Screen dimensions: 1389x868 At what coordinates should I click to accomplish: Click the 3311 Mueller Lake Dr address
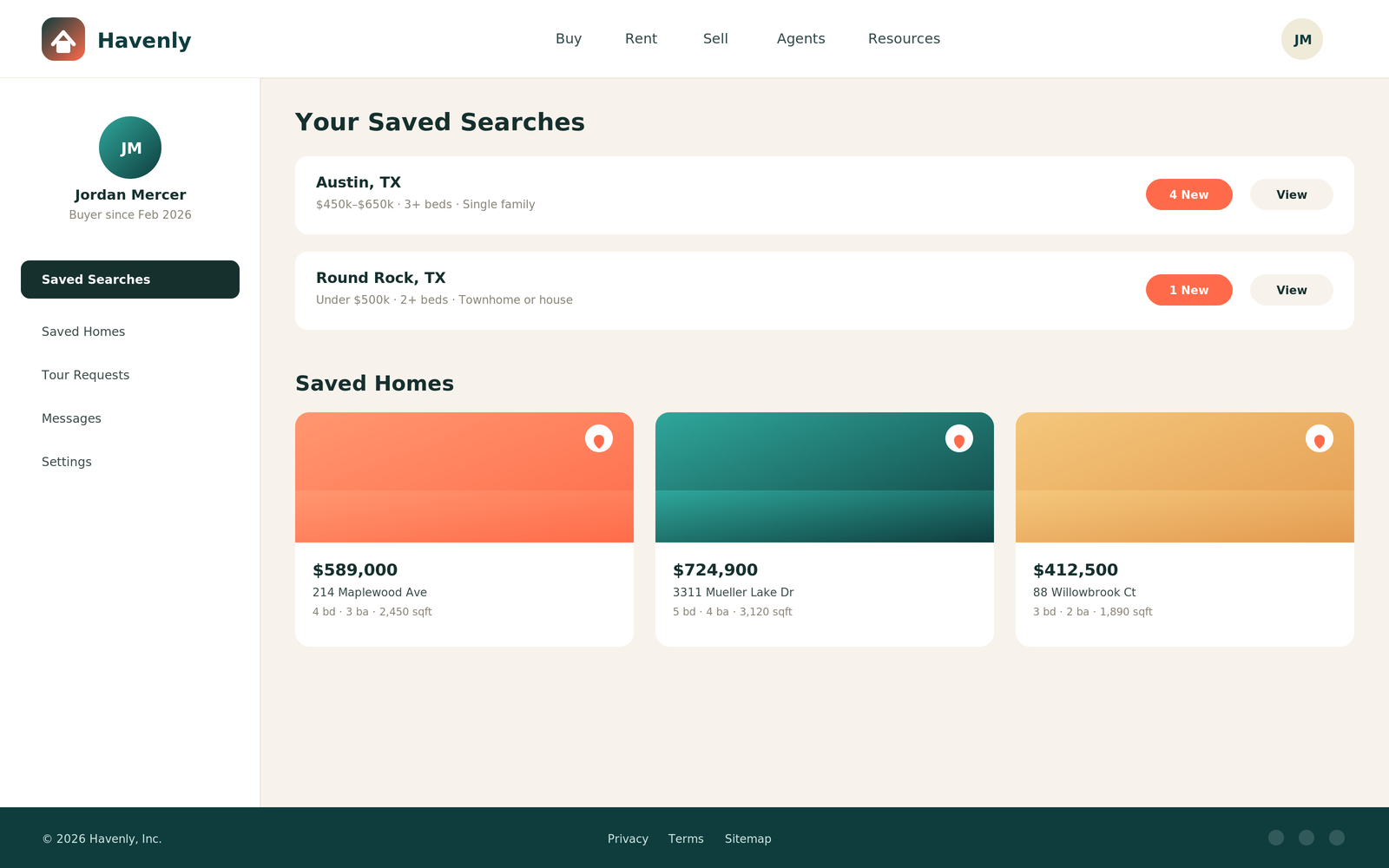pos(734,592)
